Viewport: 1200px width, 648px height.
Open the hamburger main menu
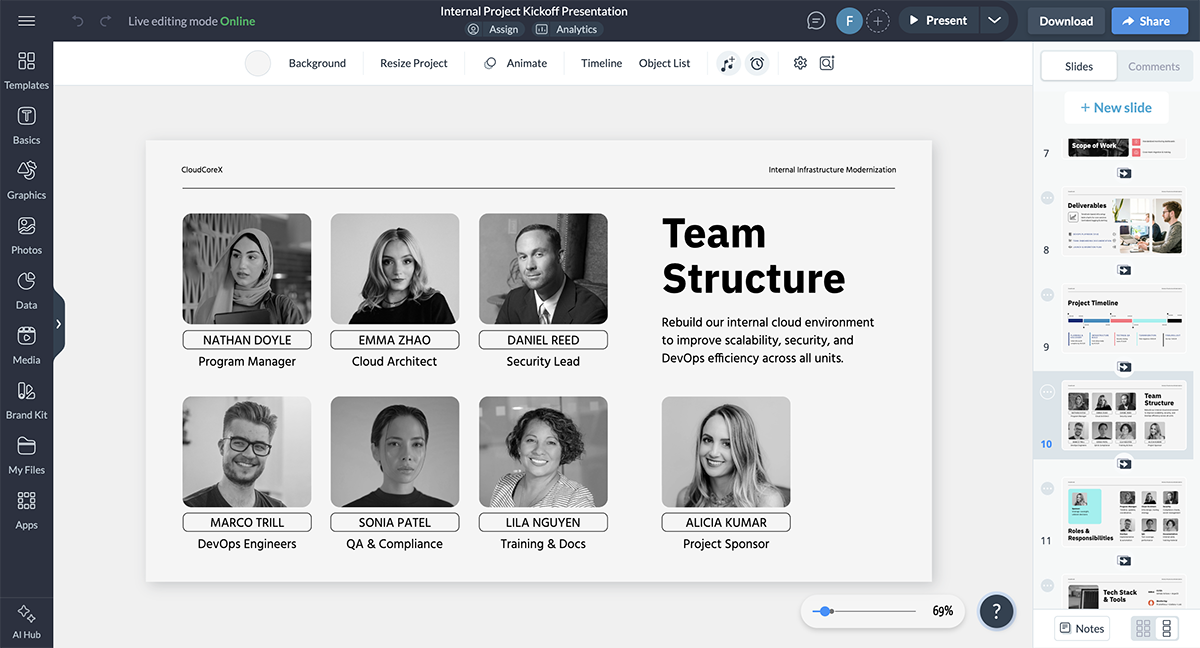point(27,21)
